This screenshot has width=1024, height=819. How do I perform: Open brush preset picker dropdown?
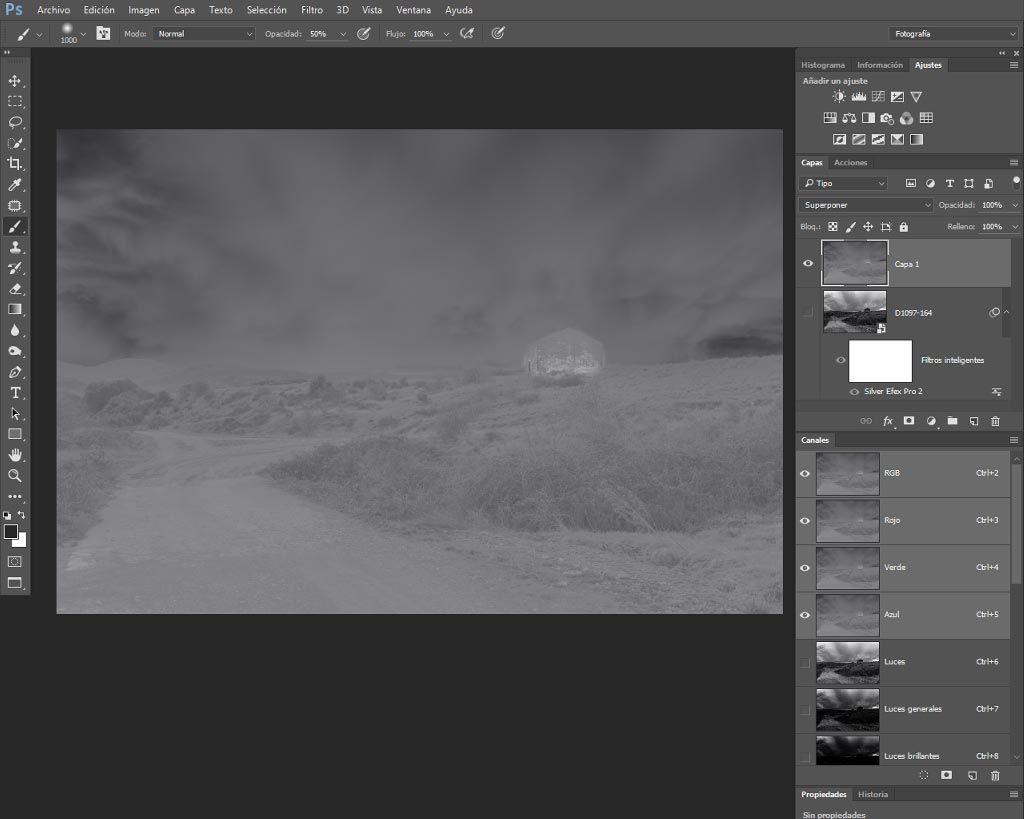point(83,34)
